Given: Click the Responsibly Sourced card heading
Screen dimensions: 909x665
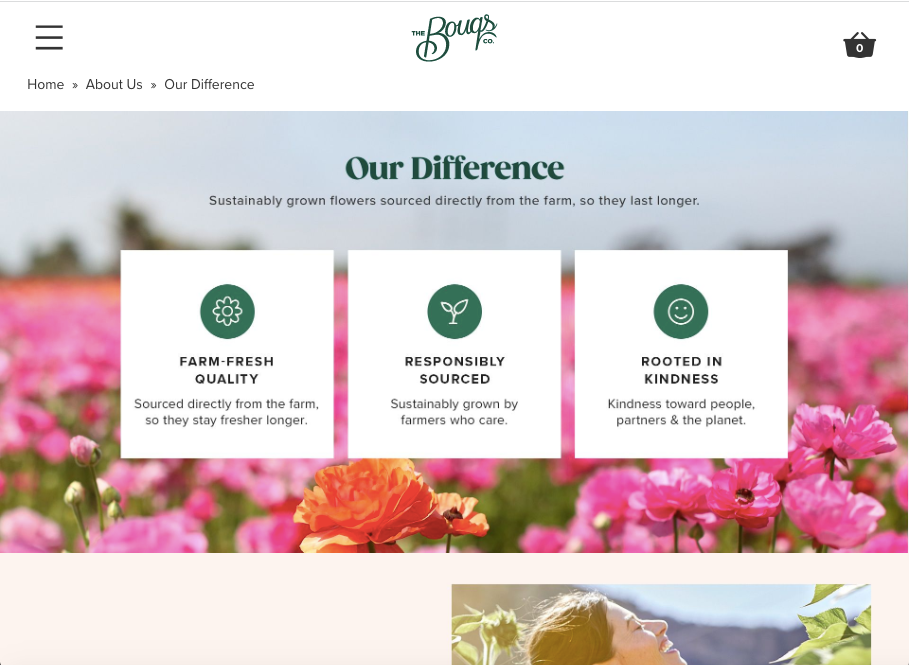Looking at the screenshot, I should point(455,370).
